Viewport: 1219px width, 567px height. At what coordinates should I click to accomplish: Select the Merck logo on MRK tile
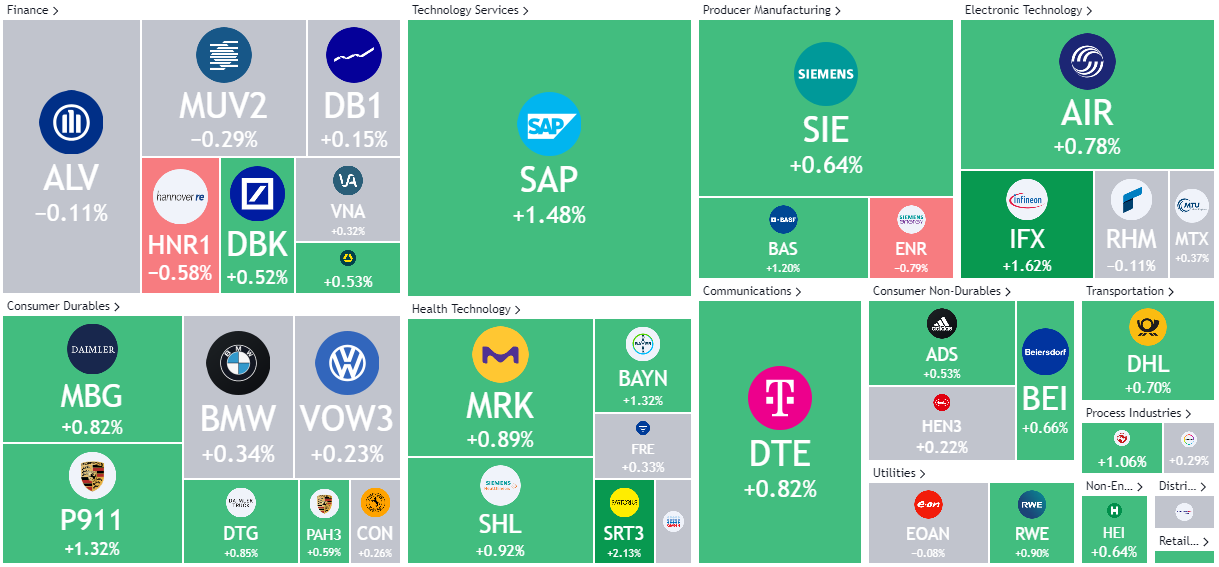pos(500,354)
